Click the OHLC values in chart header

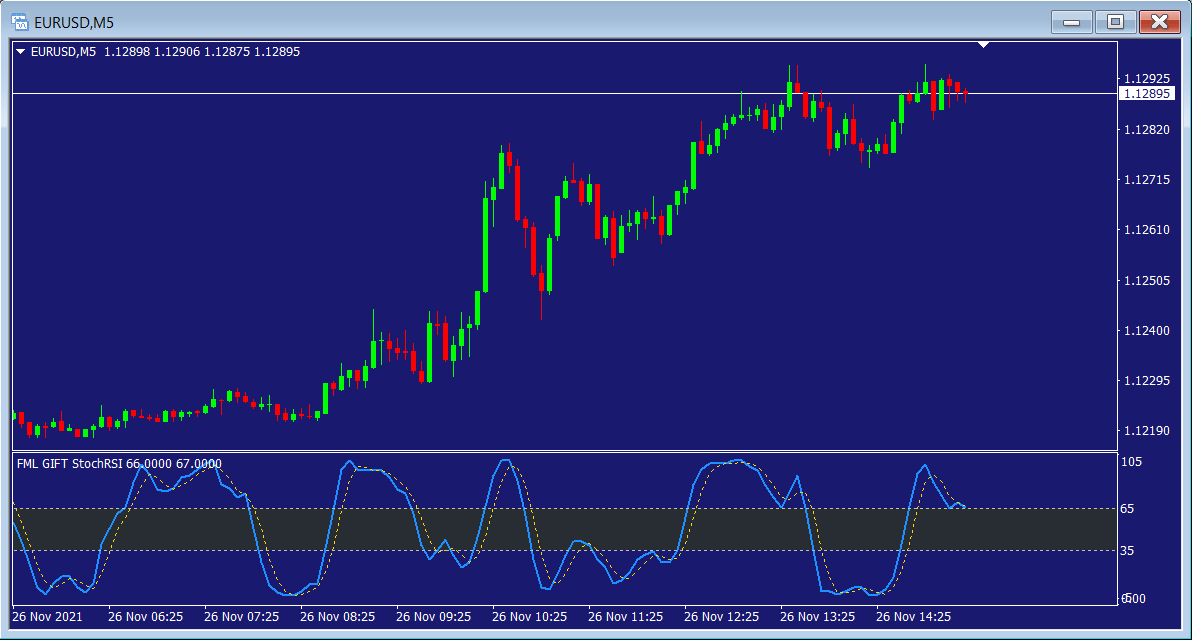point(202,52)
